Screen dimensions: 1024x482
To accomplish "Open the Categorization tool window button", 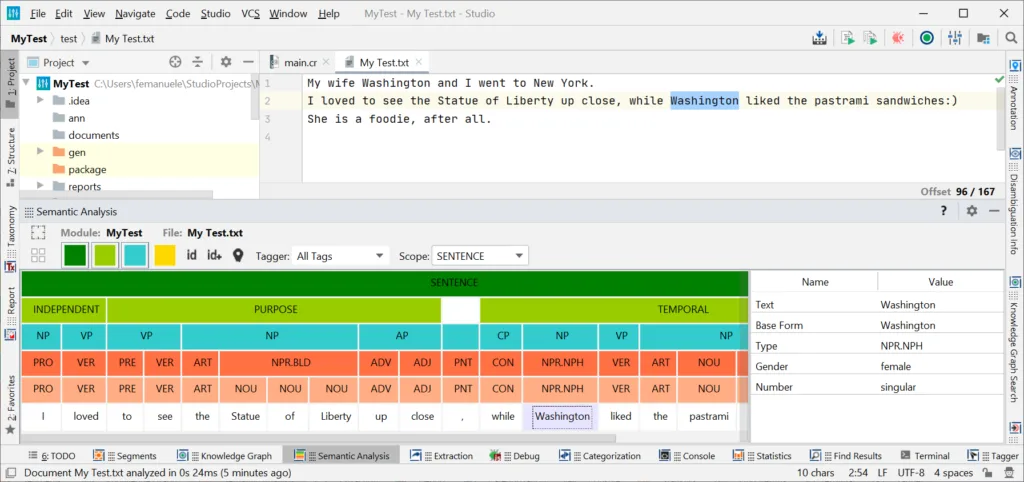I will 601,456.
